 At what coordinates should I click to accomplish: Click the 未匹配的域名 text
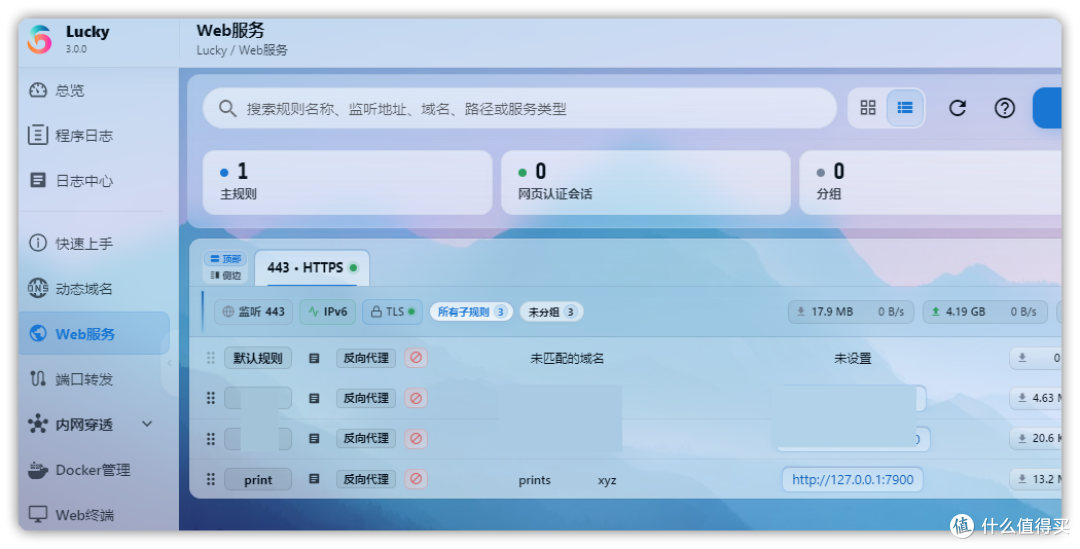coord(567,358)
